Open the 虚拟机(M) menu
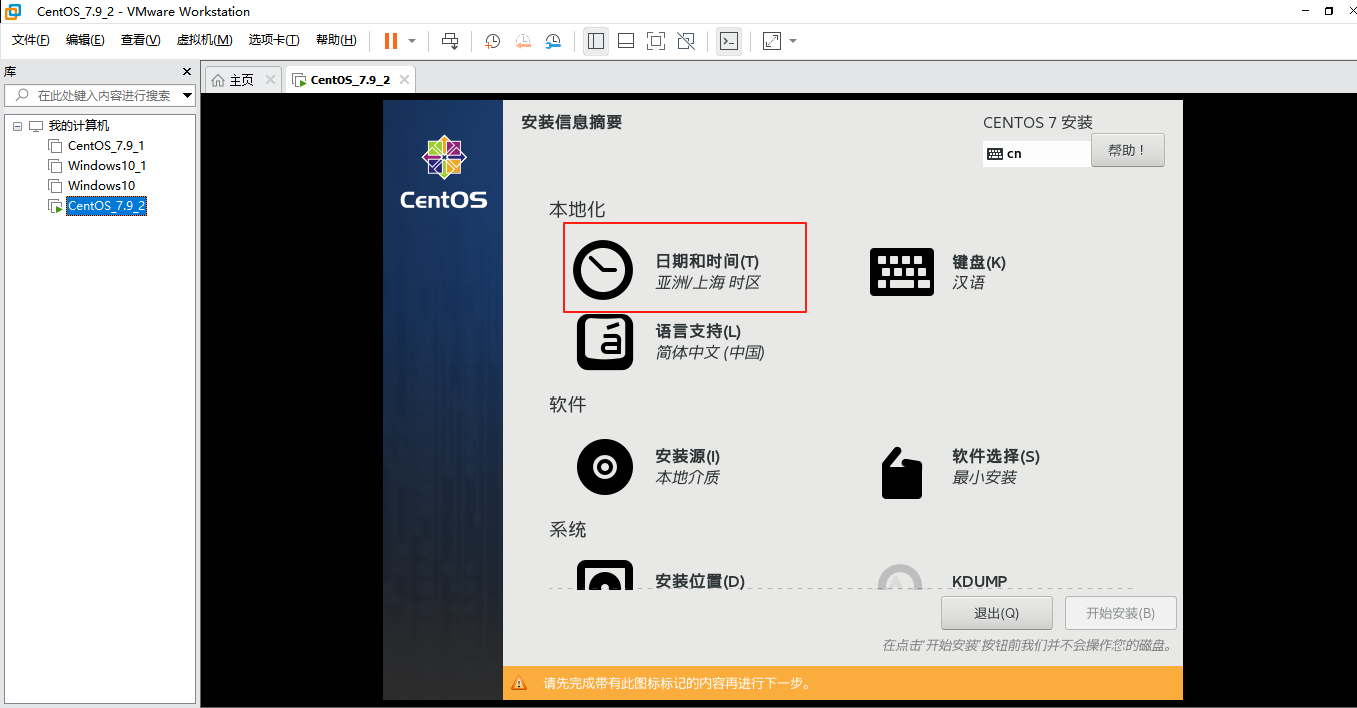 pyautogui.click(x=204, y=40)
